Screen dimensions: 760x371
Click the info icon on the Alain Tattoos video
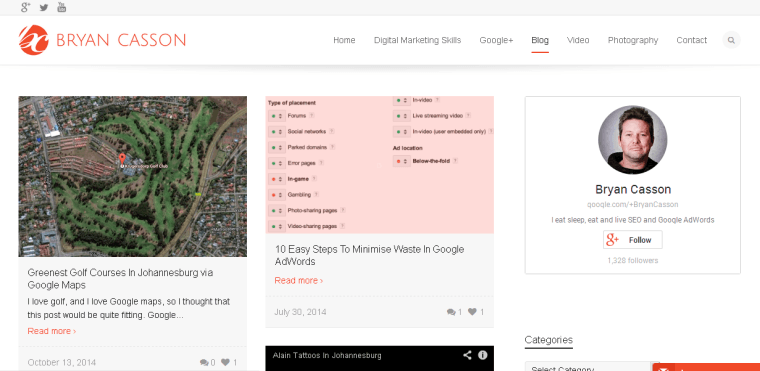tap(483, 355)
